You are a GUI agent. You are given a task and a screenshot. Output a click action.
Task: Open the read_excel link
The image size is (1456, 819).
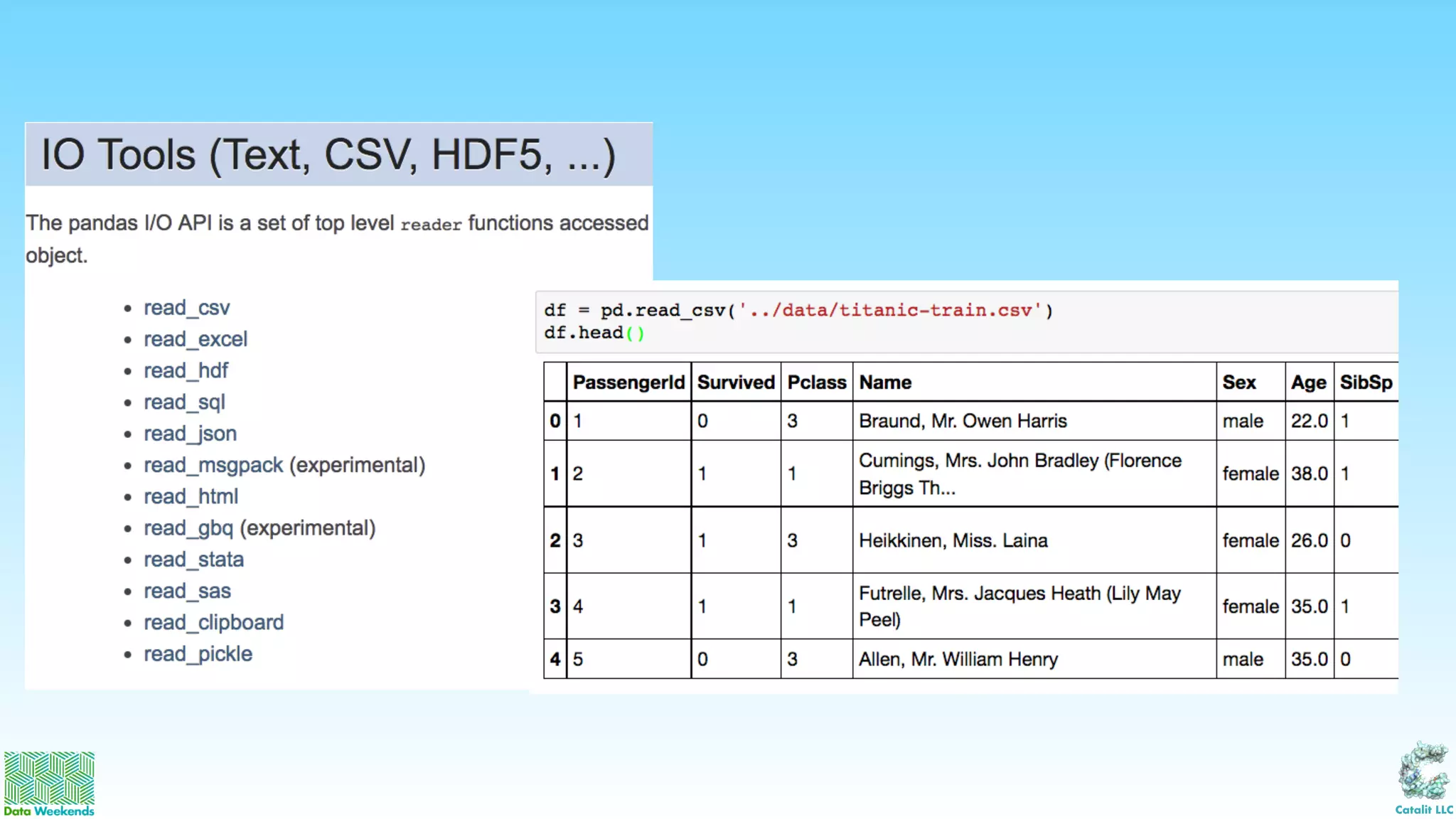point(196,339)
